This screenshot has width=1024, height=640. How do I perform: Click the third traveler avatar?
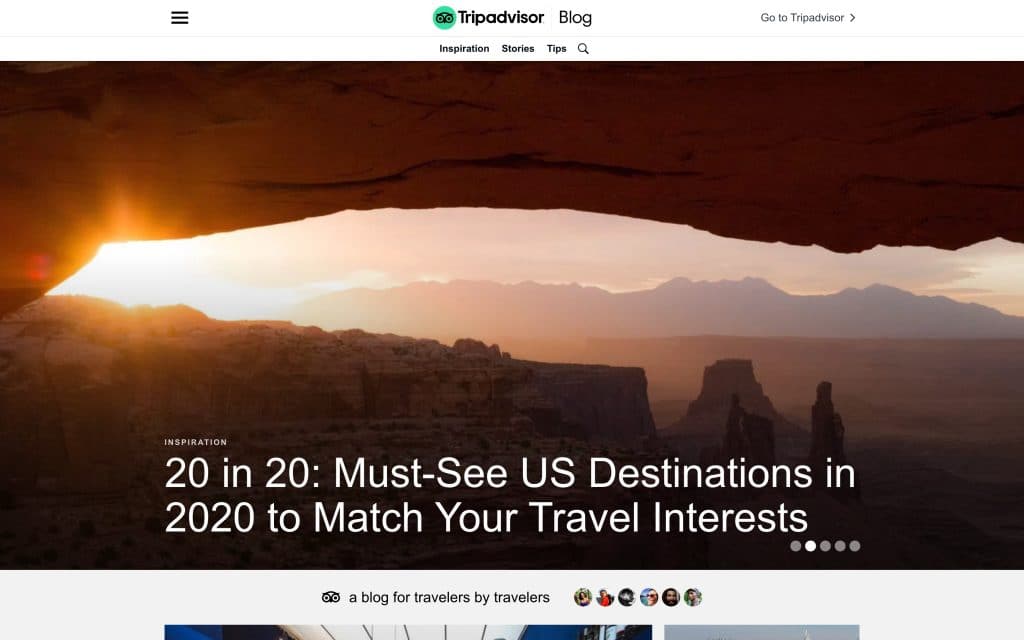click(627, 597)
